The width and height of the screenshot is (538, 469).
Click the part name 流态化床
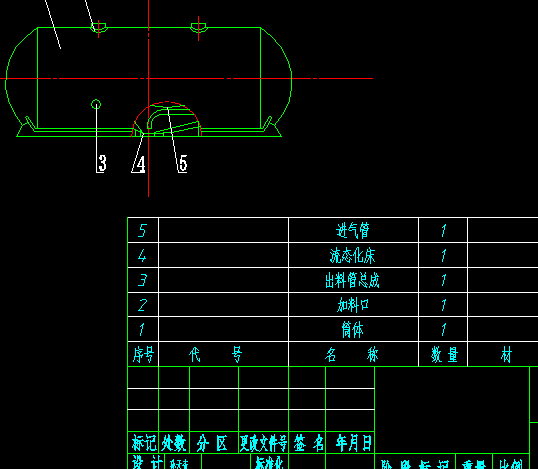353,255
